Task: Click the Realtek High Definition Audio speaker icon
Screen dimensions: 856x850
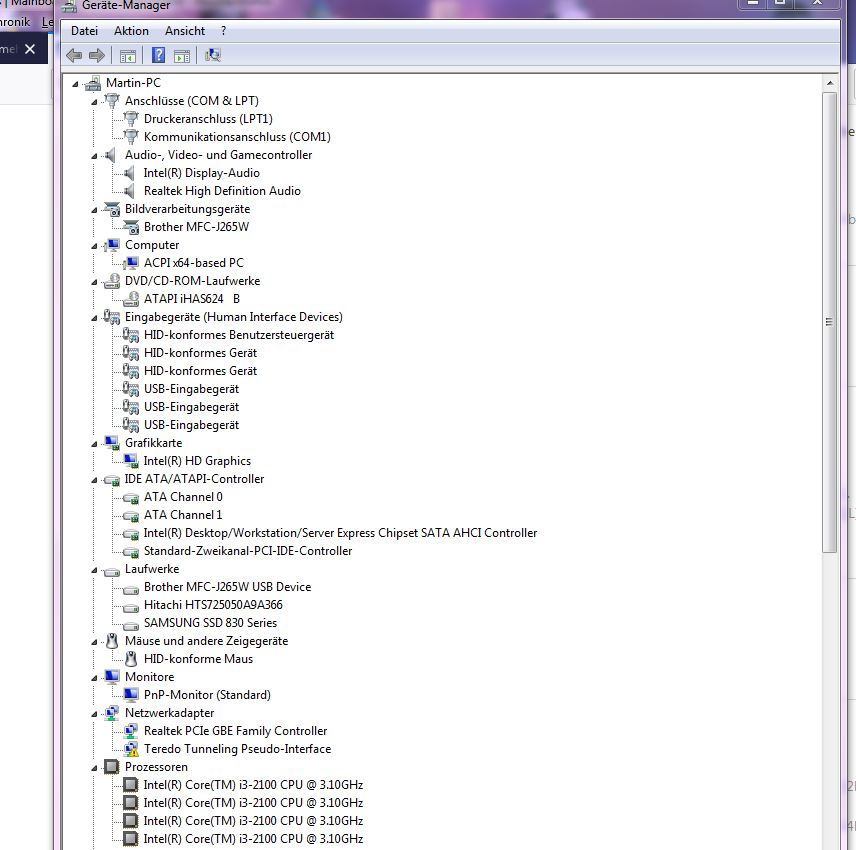Action: pos(129,191)
